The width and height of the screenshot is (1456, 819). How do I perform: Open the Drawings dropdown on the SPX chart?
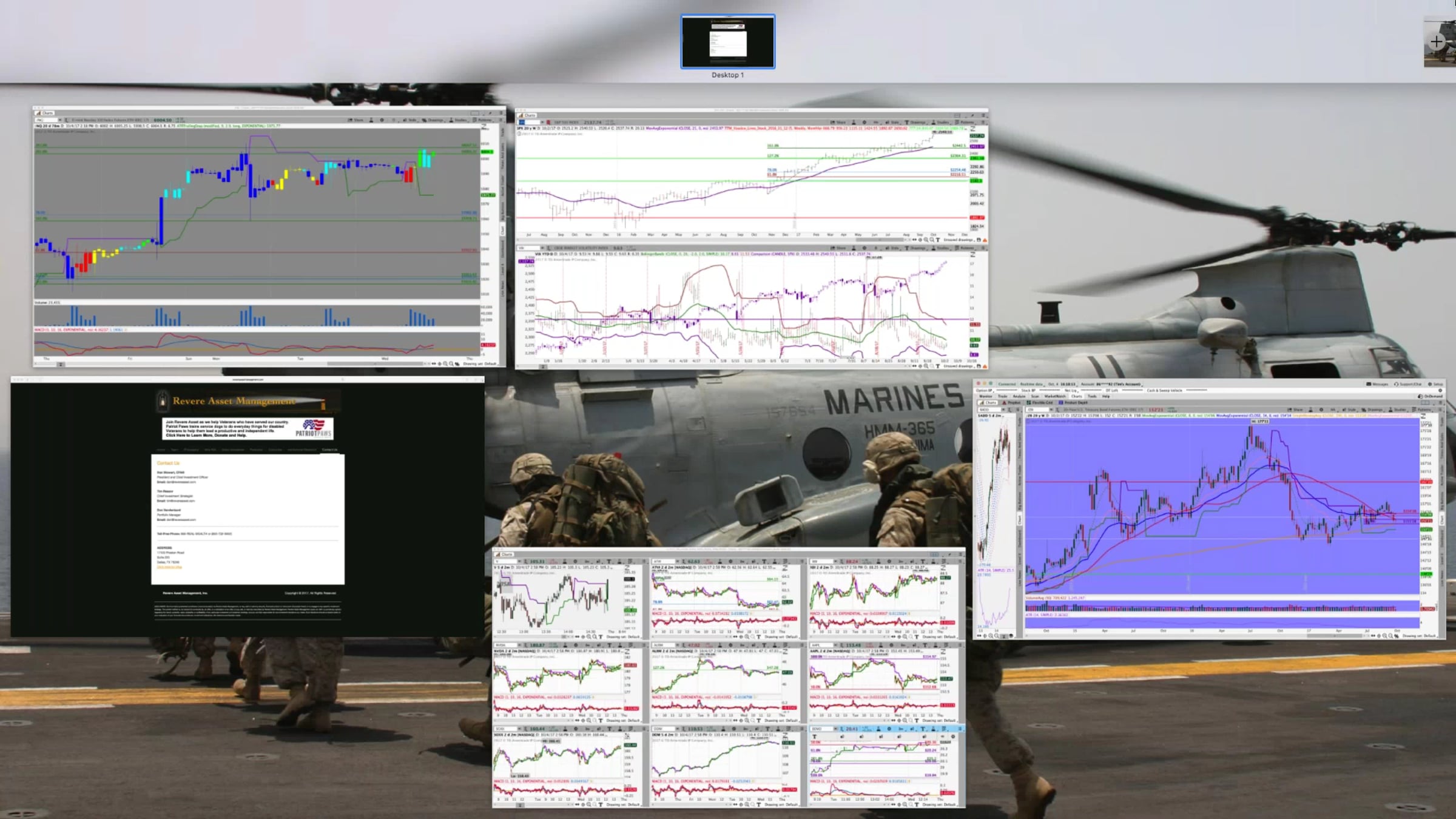[x=915, y=122]
